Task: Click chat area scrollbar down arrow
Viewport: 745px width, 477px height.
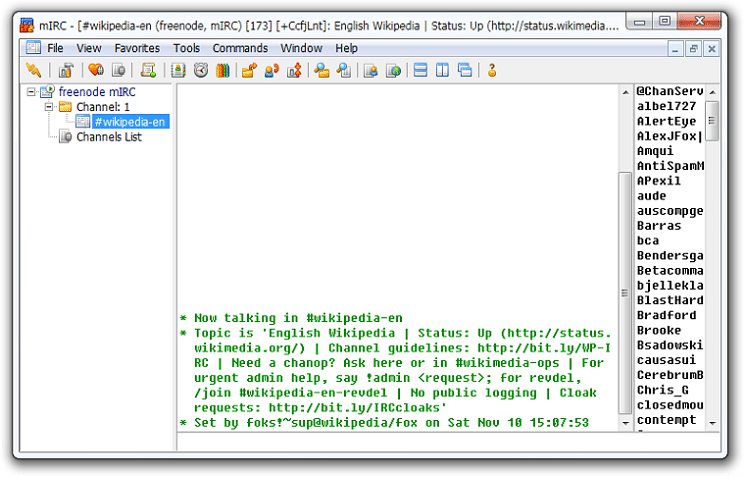Action: point(625,423)
